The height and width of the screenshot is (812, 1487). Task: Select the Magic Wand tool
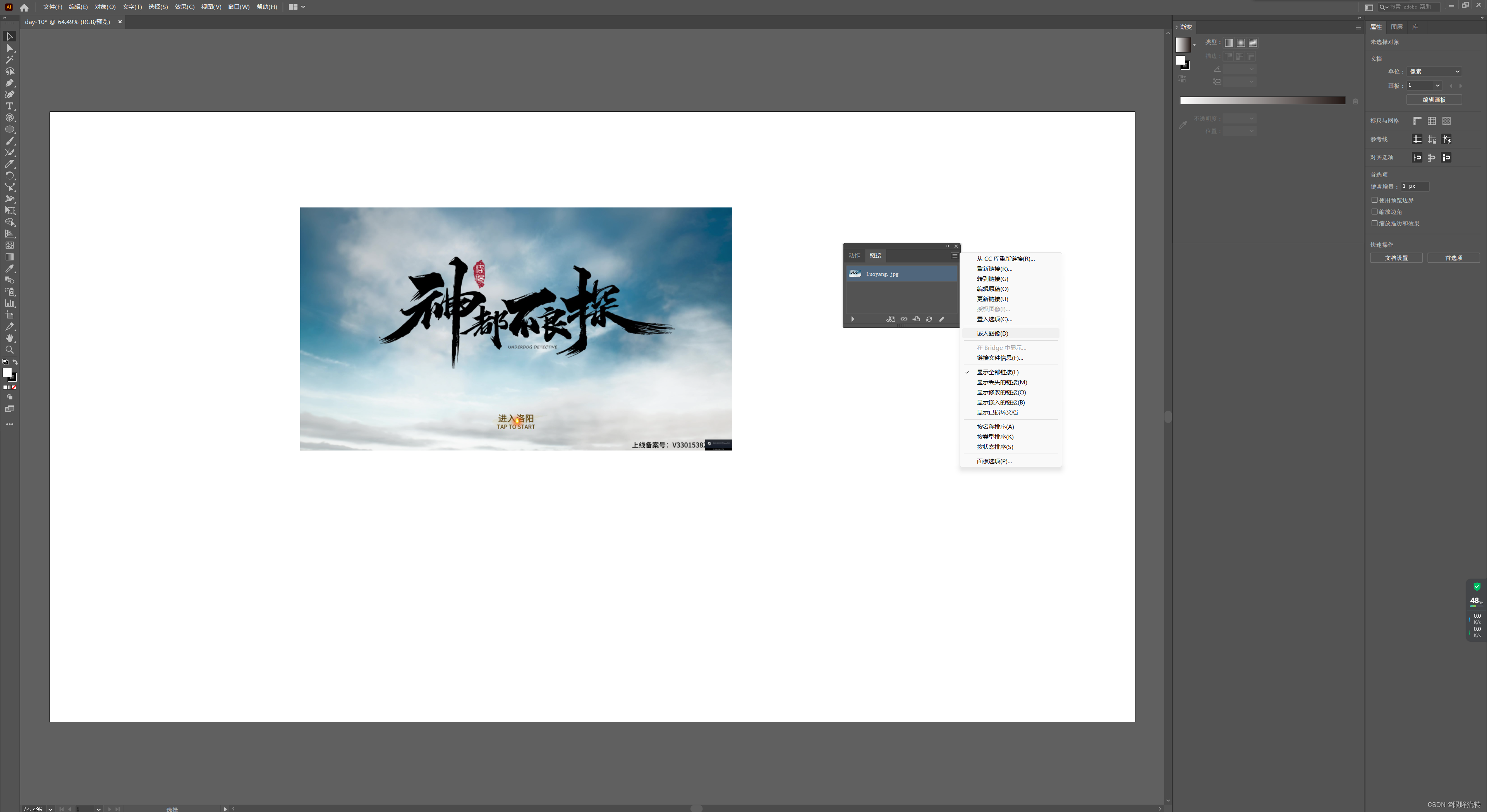pyautogui.click(x=10, y=60)
